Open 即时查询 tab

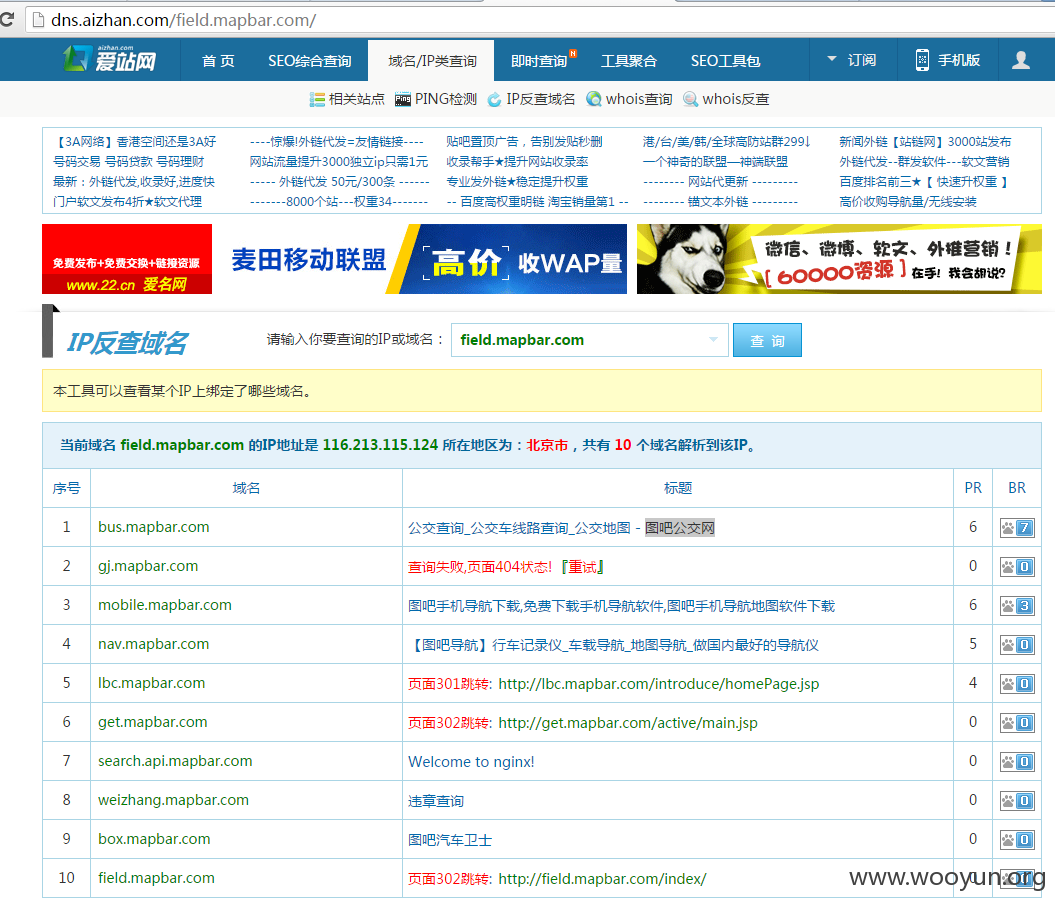pyautogui.click(x=540, y=61)
